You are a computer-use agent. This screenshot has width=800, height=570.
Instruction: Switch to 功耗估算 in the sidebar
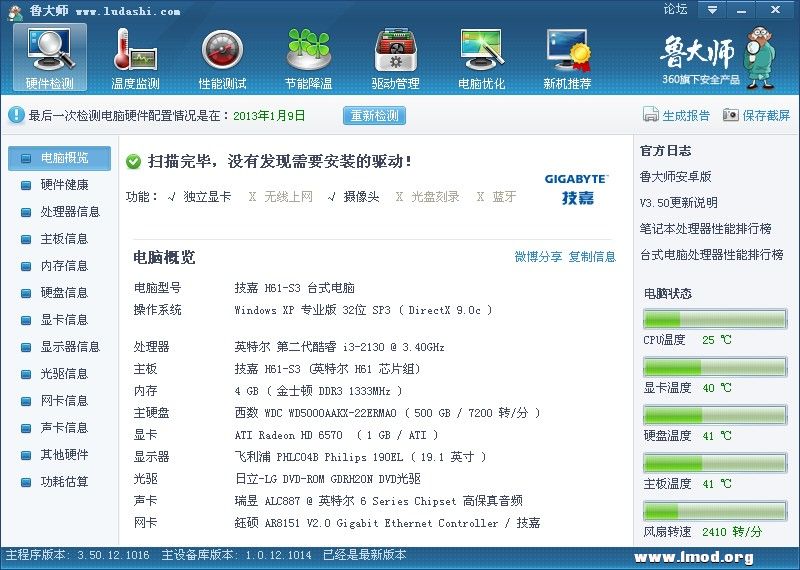click(64, 482)
